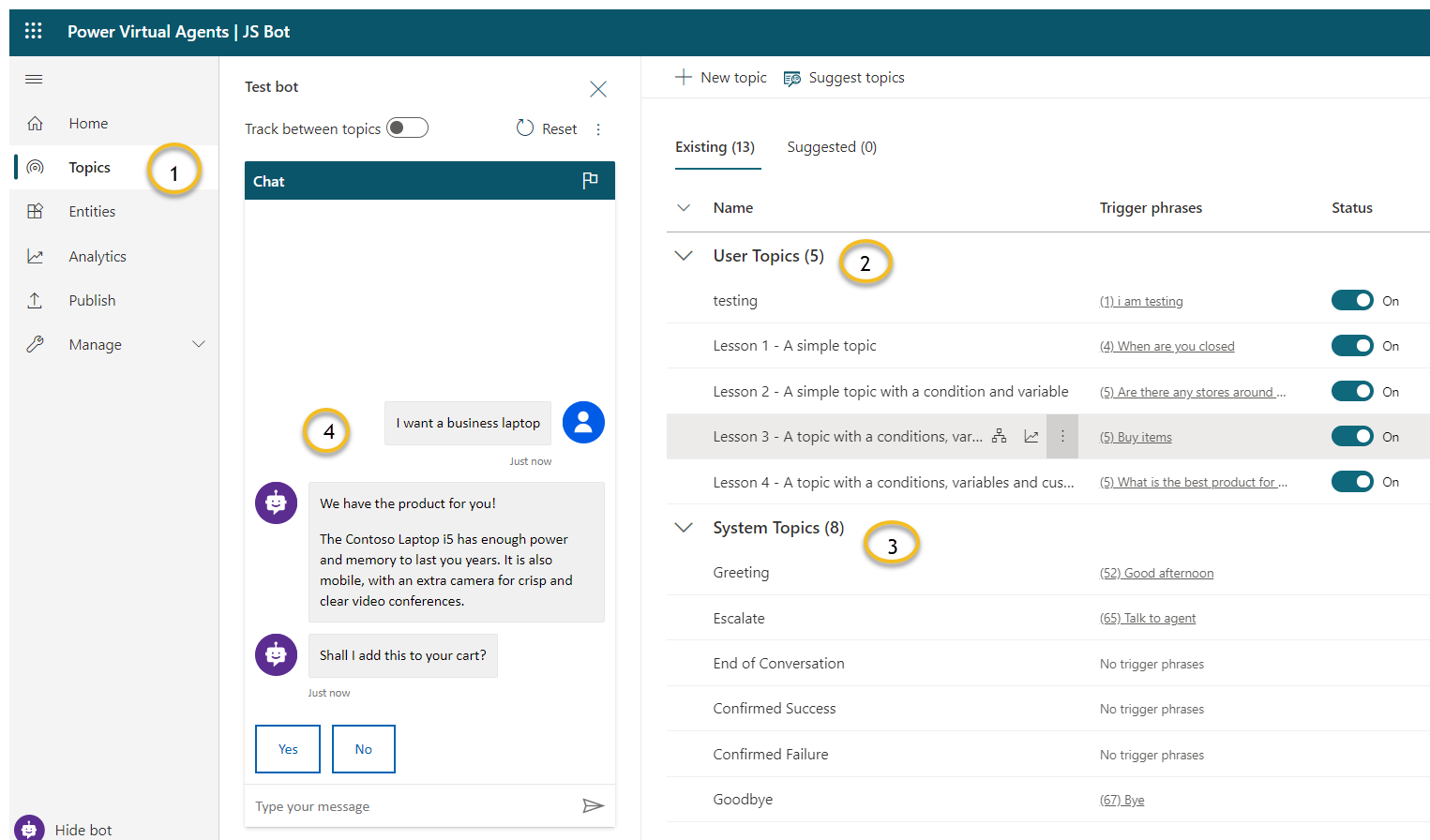The image size is (1430, 840).
Task: Click the Status column header
Action: point(1352,207)
